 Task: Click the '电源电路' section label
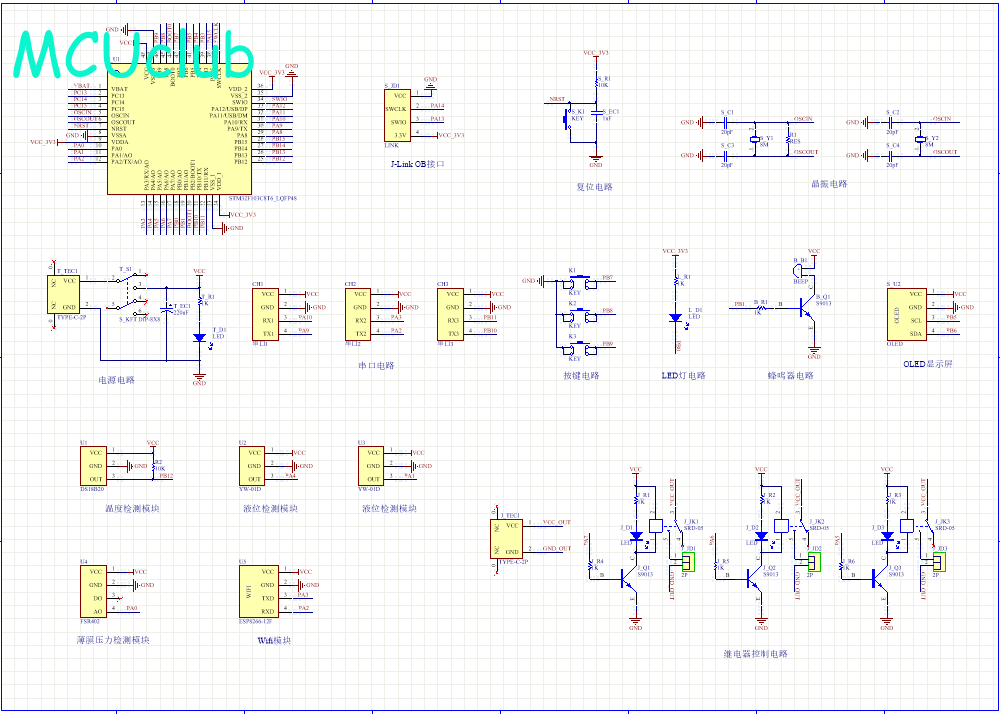coord(117,380)
